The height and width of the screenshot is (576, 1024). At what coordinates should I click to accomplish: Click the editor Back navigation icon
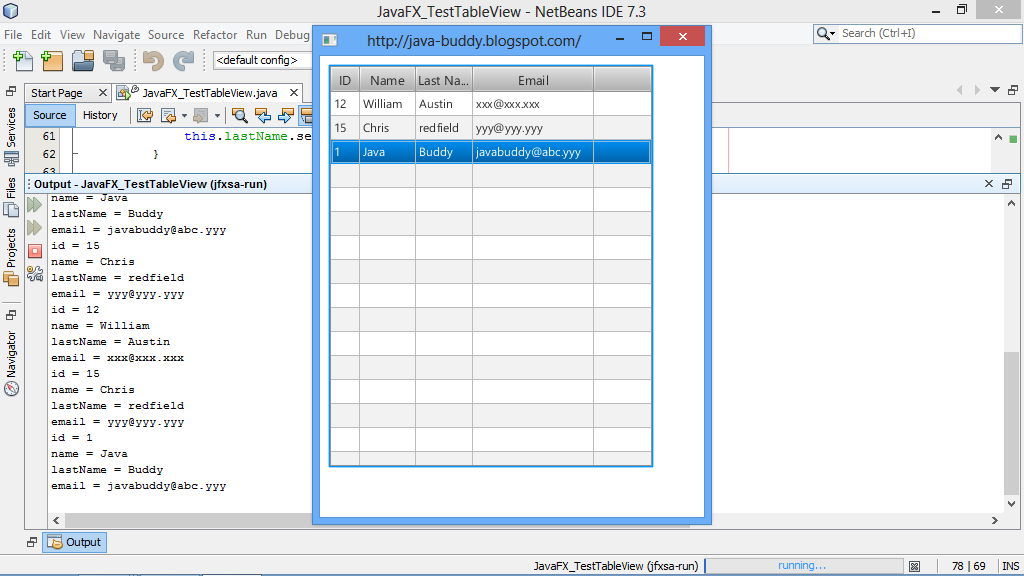point(168,116)
